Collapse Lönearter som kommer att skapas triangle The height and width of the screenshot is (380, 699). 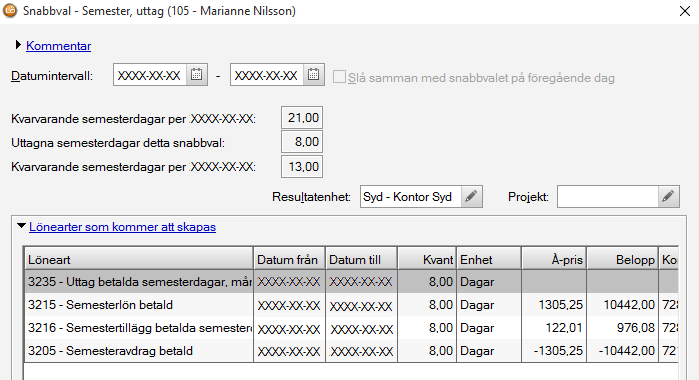(x=21, y=226)
